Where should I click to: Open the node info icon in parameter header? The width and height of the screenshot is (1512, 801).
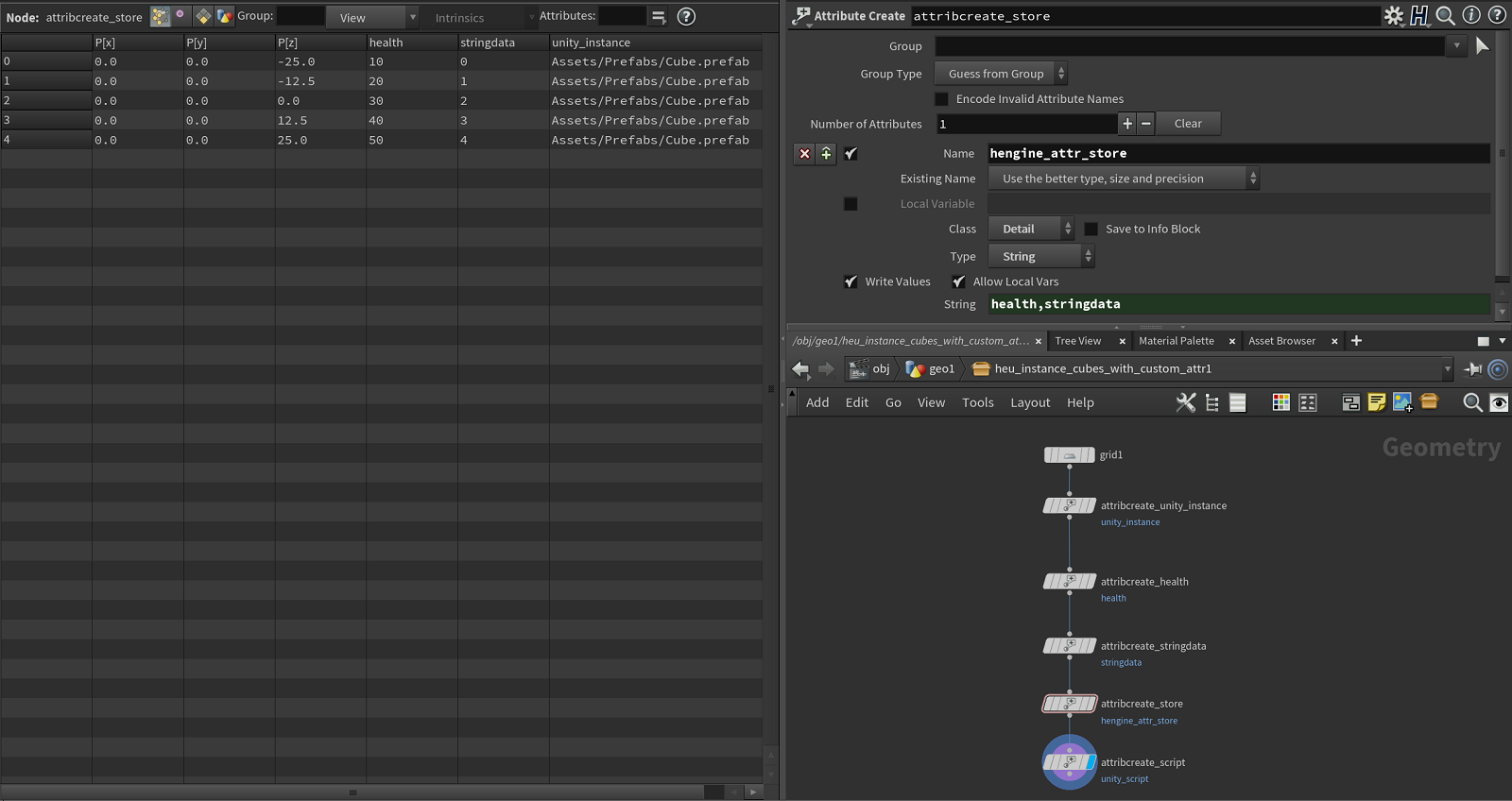1470,16
